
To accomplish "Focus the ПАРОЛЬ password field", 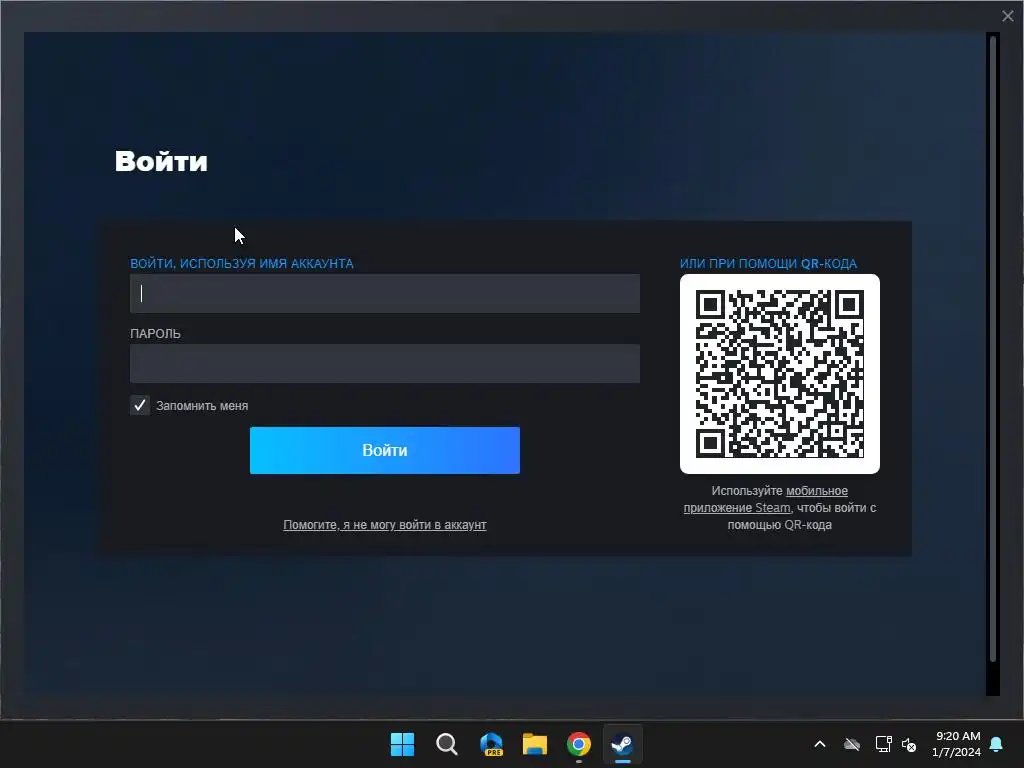I will [385, 363].
